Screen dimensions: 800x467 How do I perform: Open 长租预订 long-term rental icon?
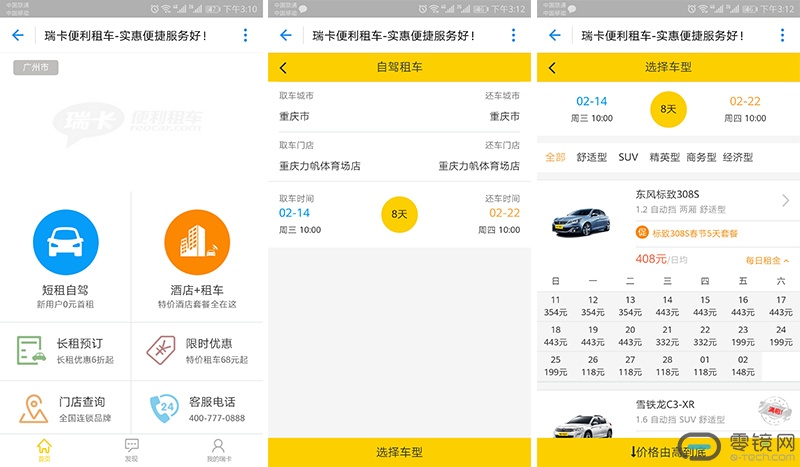[31, 350]
